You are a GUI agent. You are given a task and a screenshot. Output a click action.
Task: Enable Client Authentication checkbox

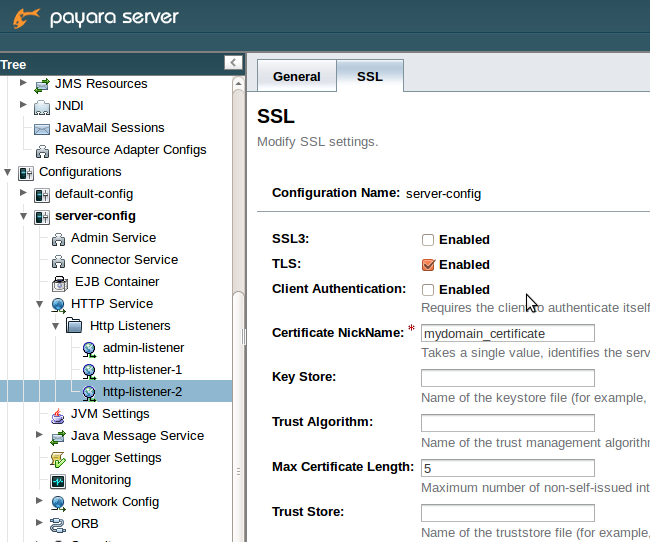pos(428,289)
